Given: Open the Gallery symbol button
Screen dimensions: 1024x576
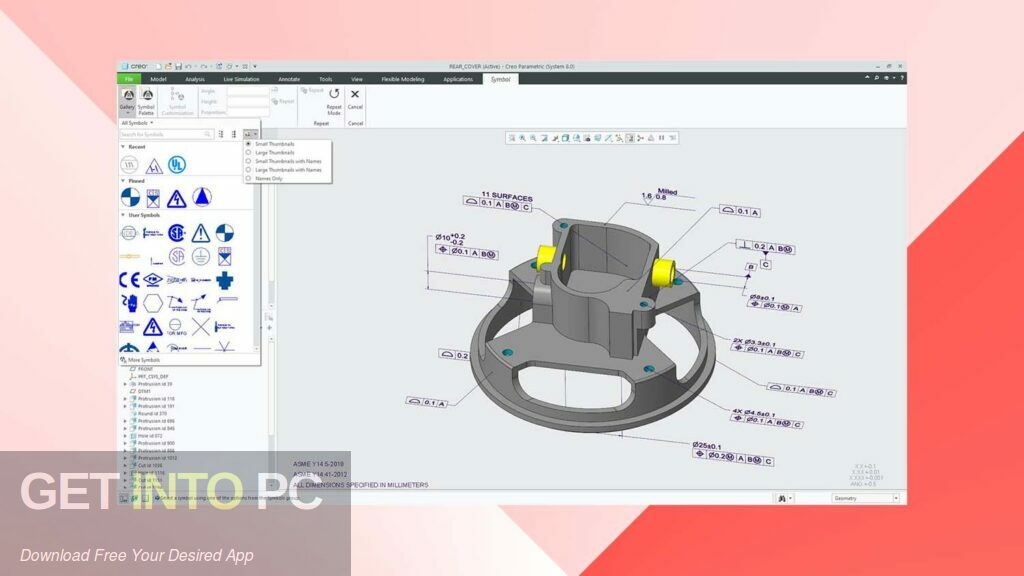Looking at the screenshot, I should tap(128, 101).
